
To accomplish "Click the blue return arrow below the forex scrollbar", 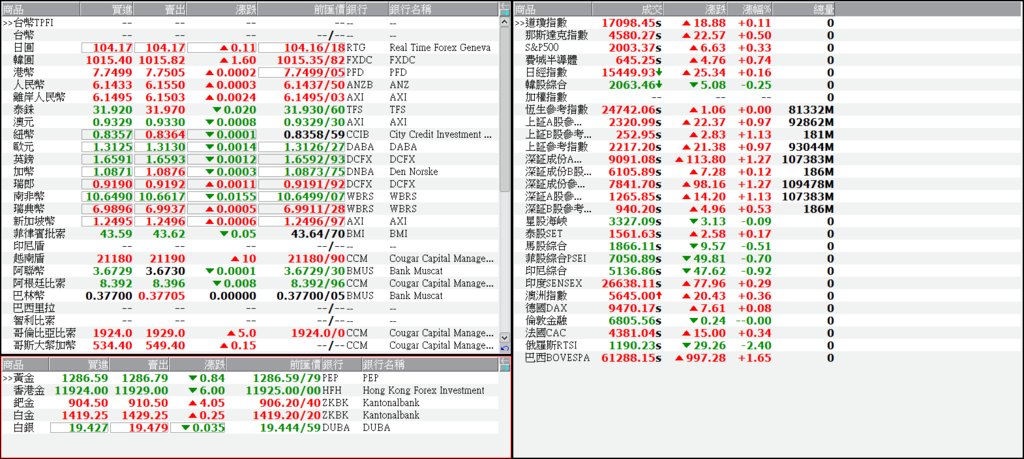I will coord(505,348).
